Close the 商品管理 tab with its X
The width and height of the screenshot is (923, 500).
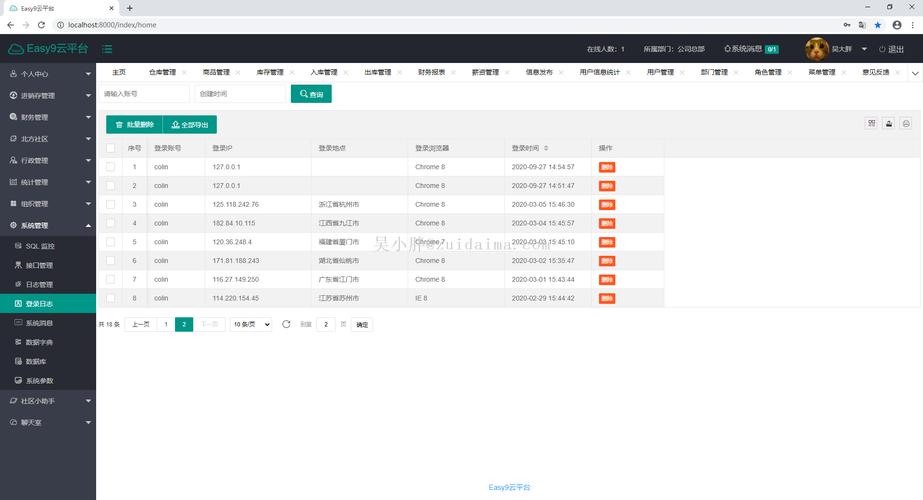point(238,72)
